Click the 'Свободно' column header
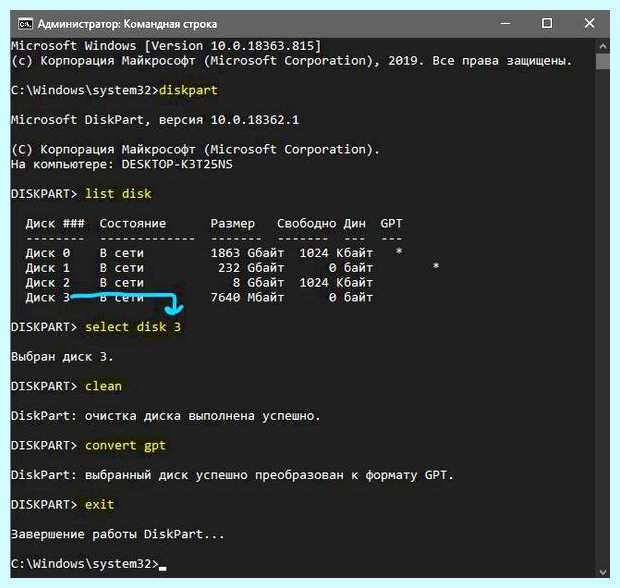The width and height of the screenshot is (620, 588). (306, 224)
